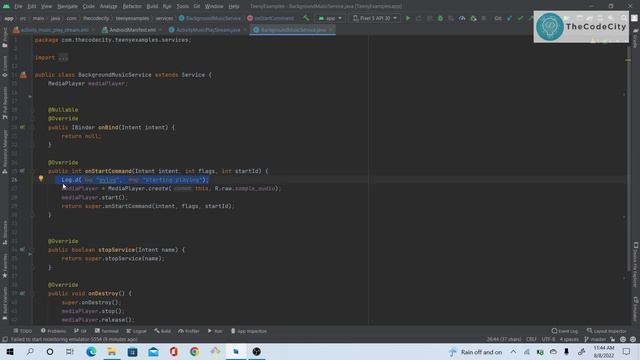The image size is (640, 360).
Task: Close the BackgroundMusicService.java tab
Action: (x=331, y=30)
